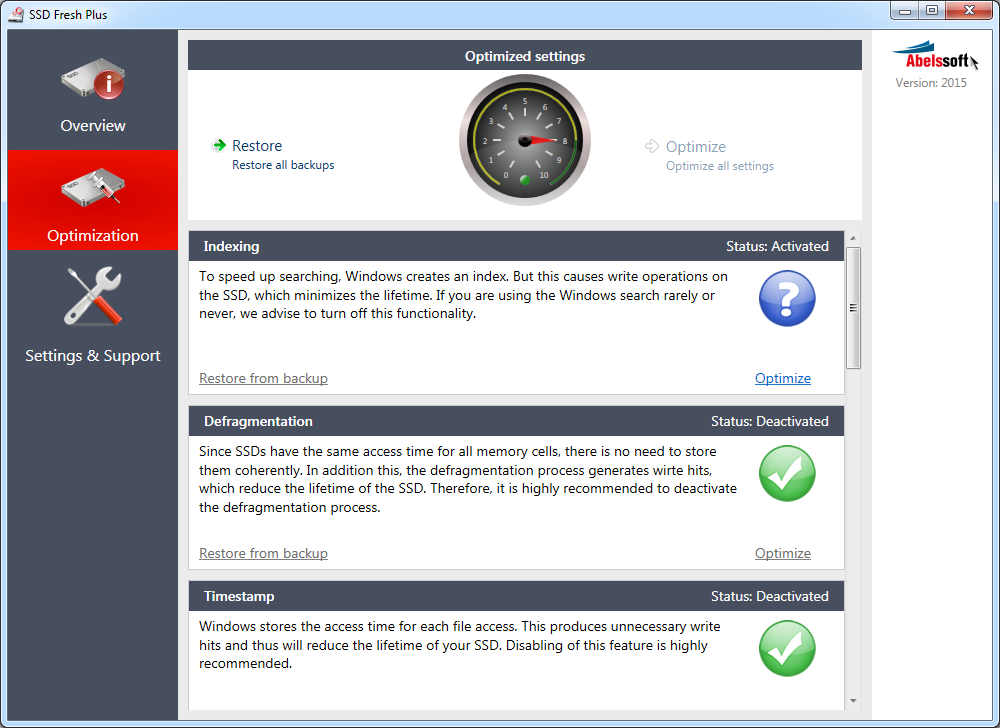The image size is (1000, 728).
Task: Click the Timestamp section header
Action: 517,596
